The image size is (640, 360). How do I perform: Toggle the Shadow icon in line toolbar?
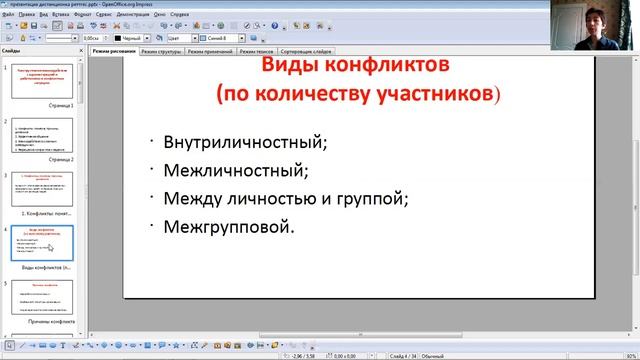point(253,38)
